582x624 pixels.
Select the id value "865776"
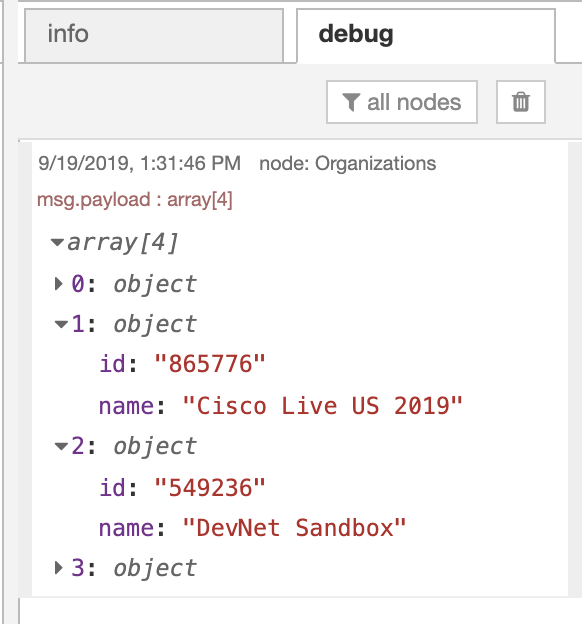[210, 364]
